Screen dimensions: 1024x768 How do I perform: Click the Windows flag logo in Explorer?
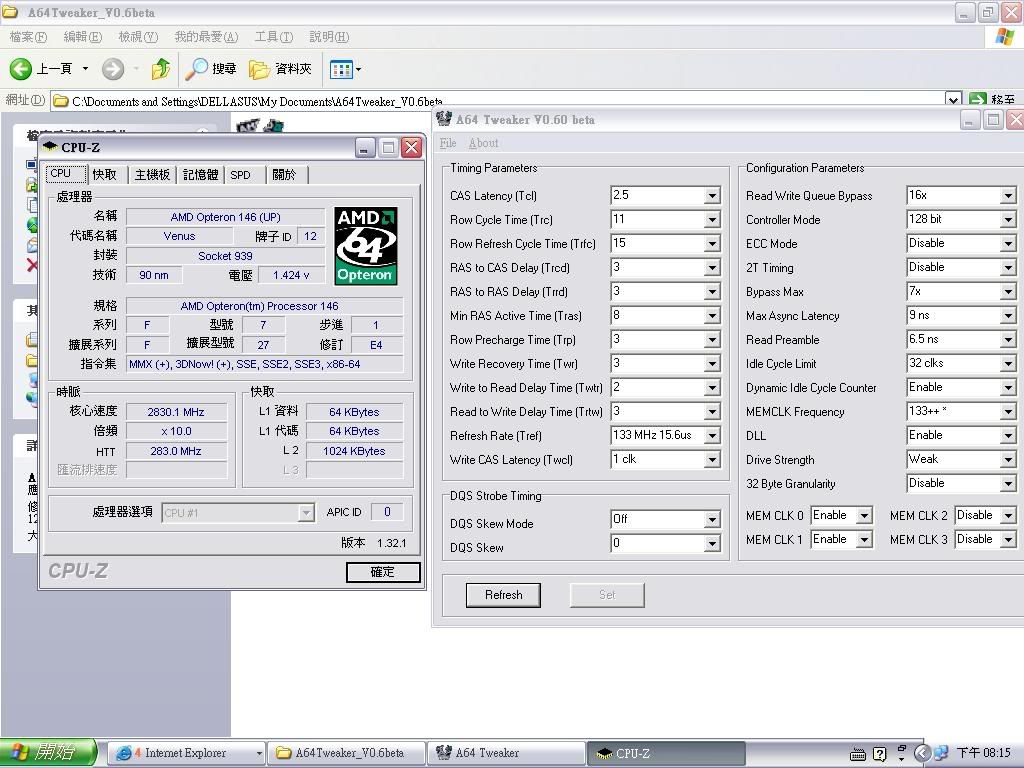point(1004,37)
